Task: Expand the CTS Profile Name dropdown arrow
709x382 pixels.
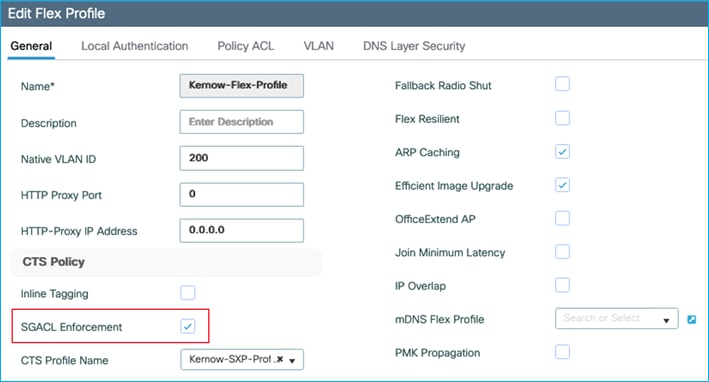Action: [x=292, y=361]
